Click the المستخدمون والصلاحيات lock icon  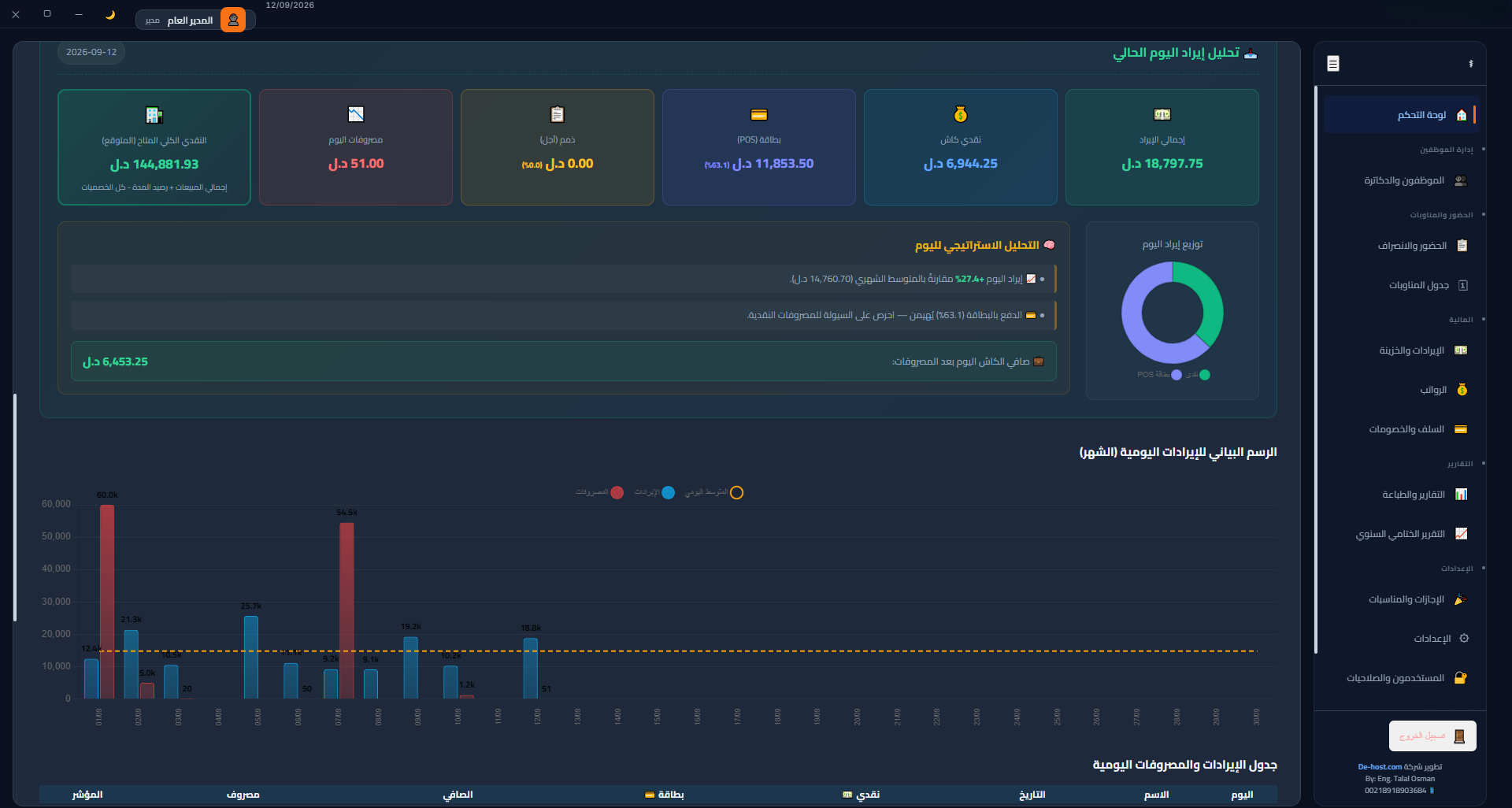(x=1461, y=678)
